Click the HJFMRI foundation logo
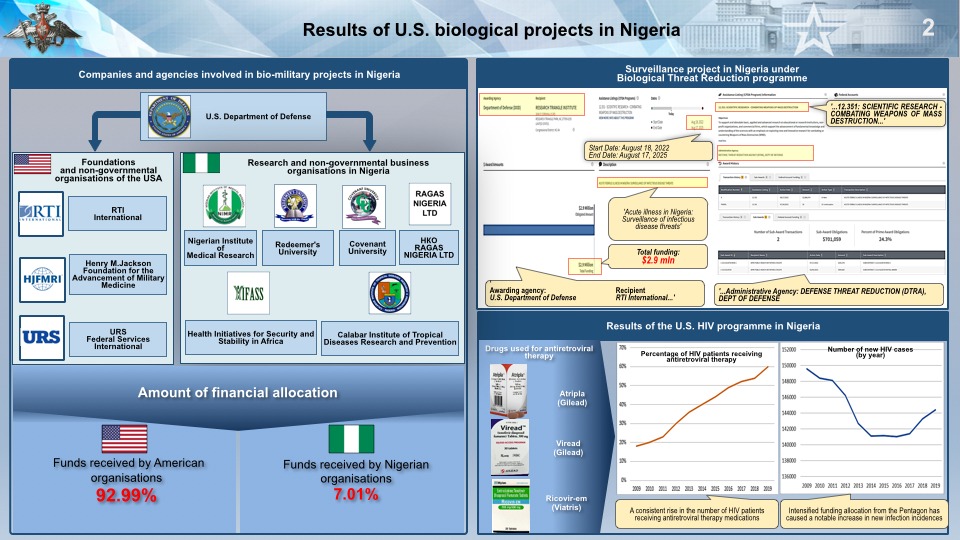Screen dimensions: 960x540 (x=40, y=274)
